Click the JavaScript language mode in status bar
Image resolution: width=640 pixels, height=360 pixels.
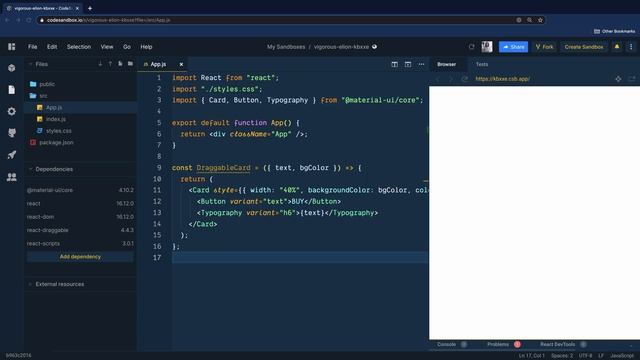pyautogui.click(x=622, y=356)
